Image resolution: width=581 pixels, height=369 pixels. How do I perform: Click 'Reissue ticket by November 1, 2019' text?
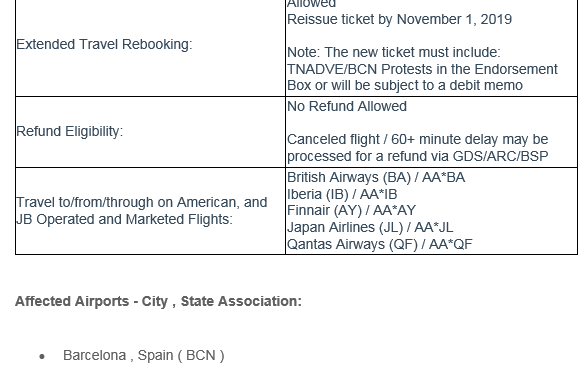tap(399, 19)
